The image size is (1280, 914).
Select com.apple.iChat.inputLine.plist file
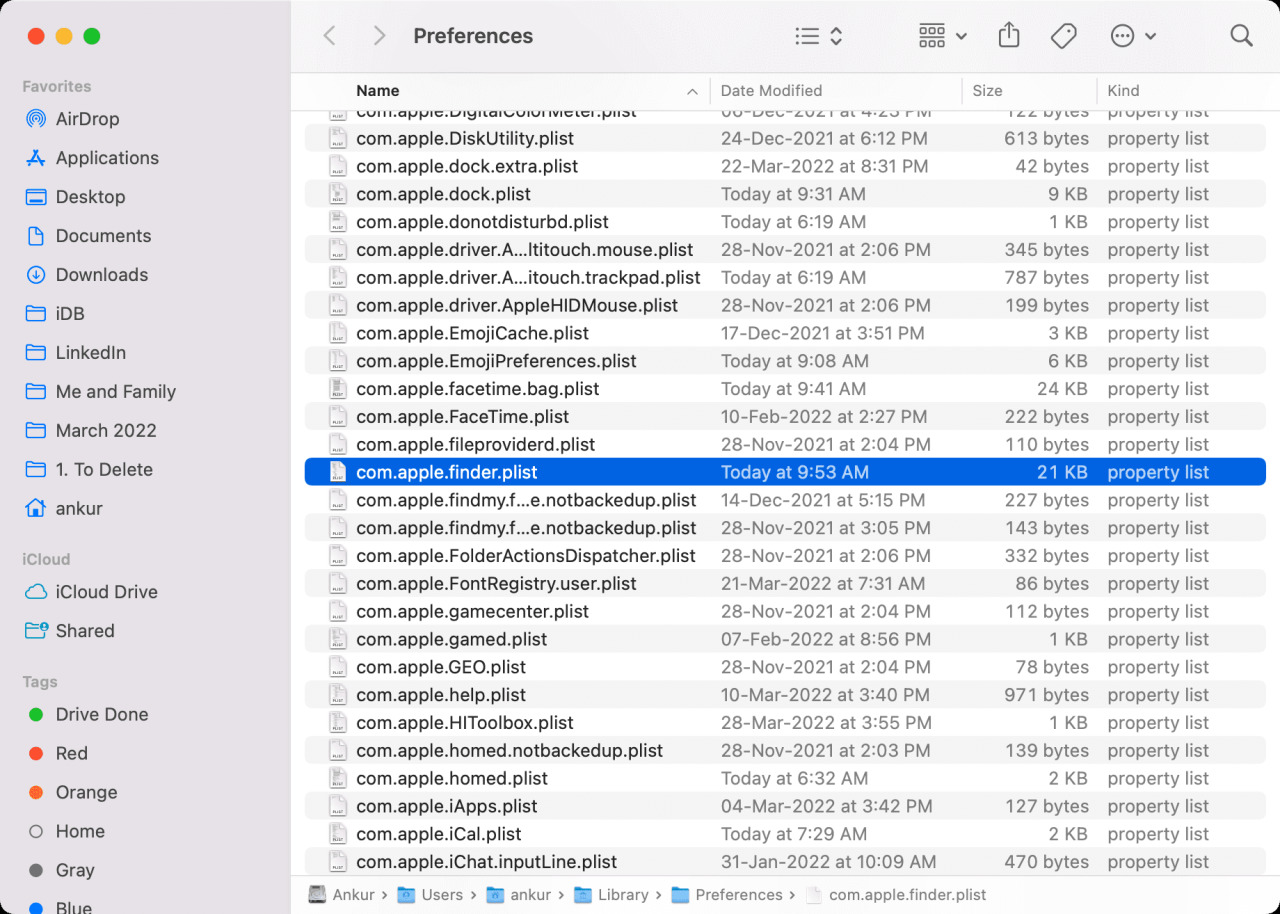click(785, 862)
